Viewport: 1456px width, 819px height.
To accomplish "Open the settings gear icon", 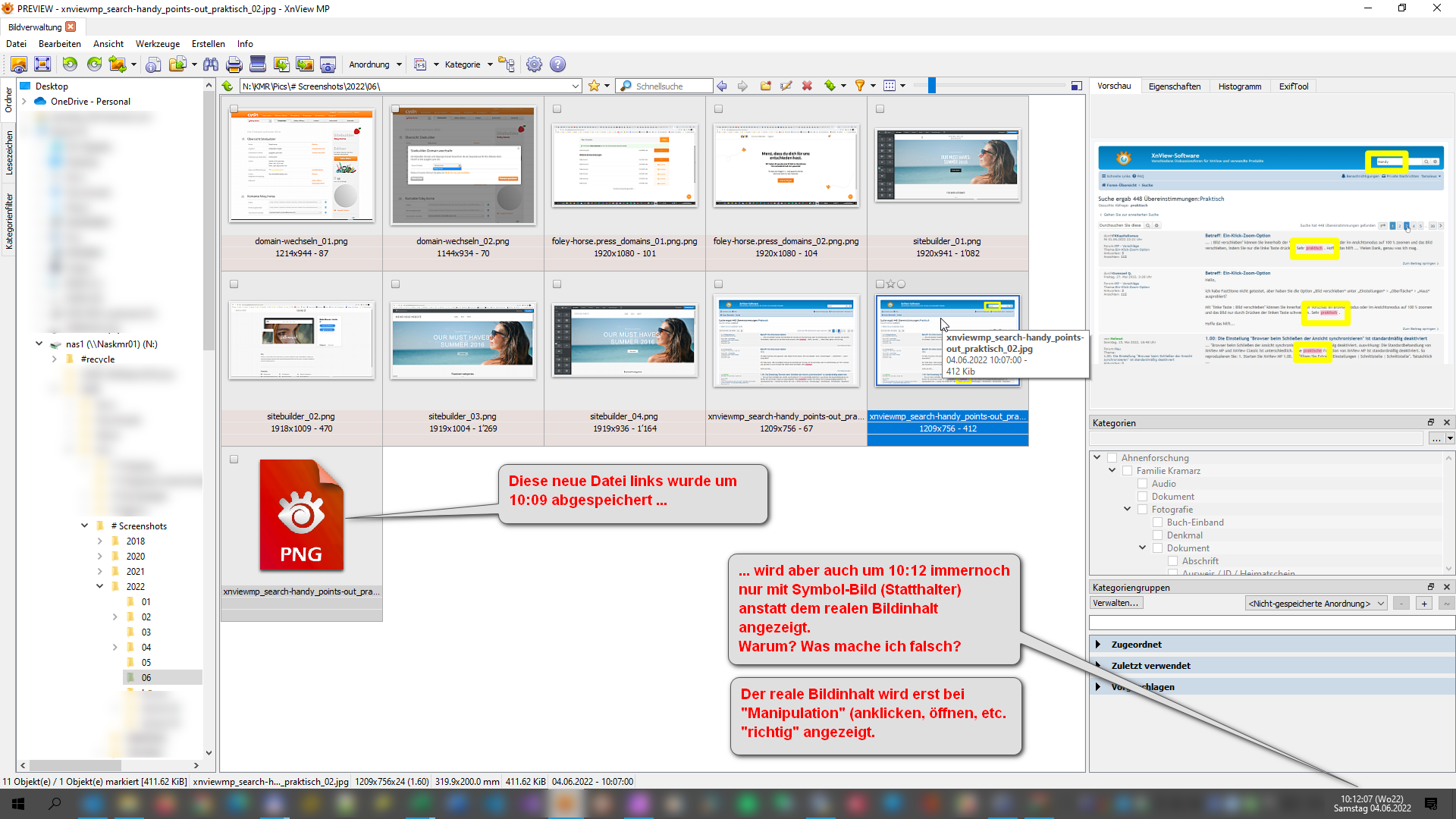I will (534, 64).
